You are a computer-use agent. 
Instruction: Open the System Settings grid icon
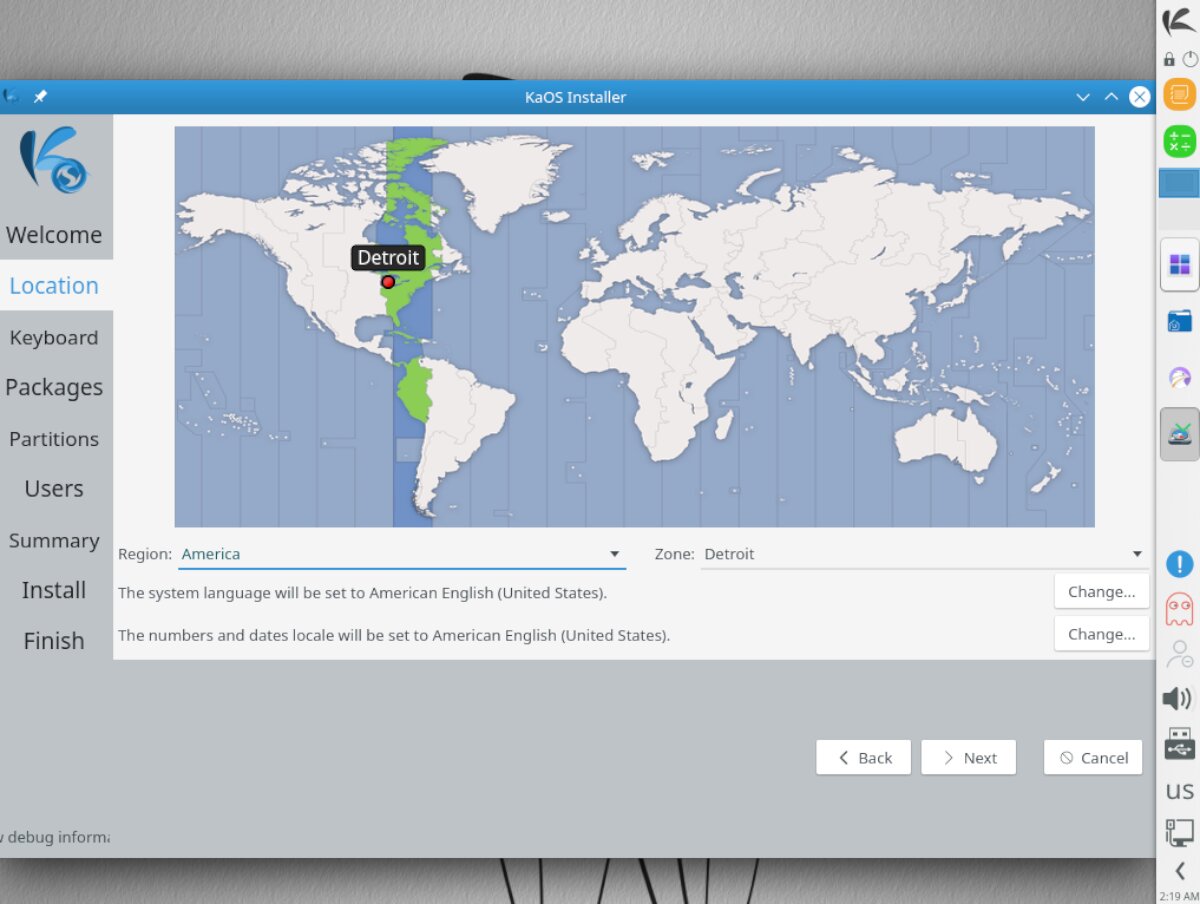(1179, 265)
